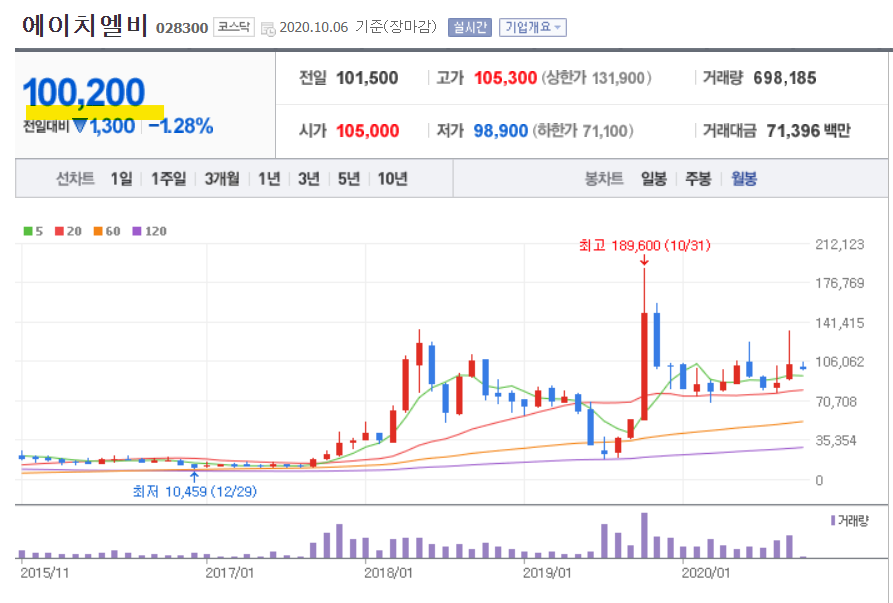This screenshot has height=603, width=893.
Task: Click the purple 거래량 volume legend
Action: [850, 520]
